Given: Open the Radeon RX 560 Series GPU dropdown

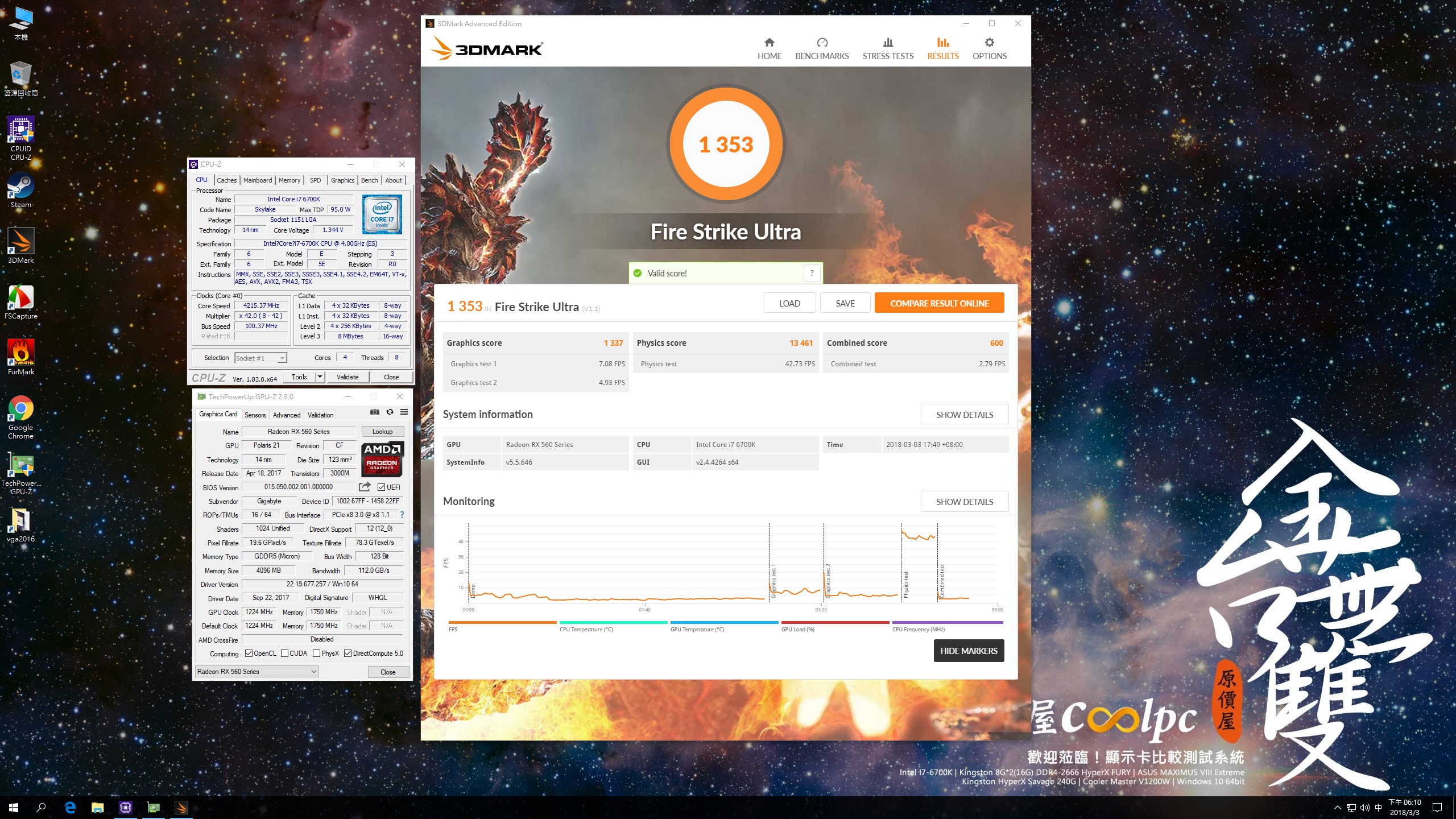Looking at the screenshot, I should pyautogui.click(x=257, y=672).
